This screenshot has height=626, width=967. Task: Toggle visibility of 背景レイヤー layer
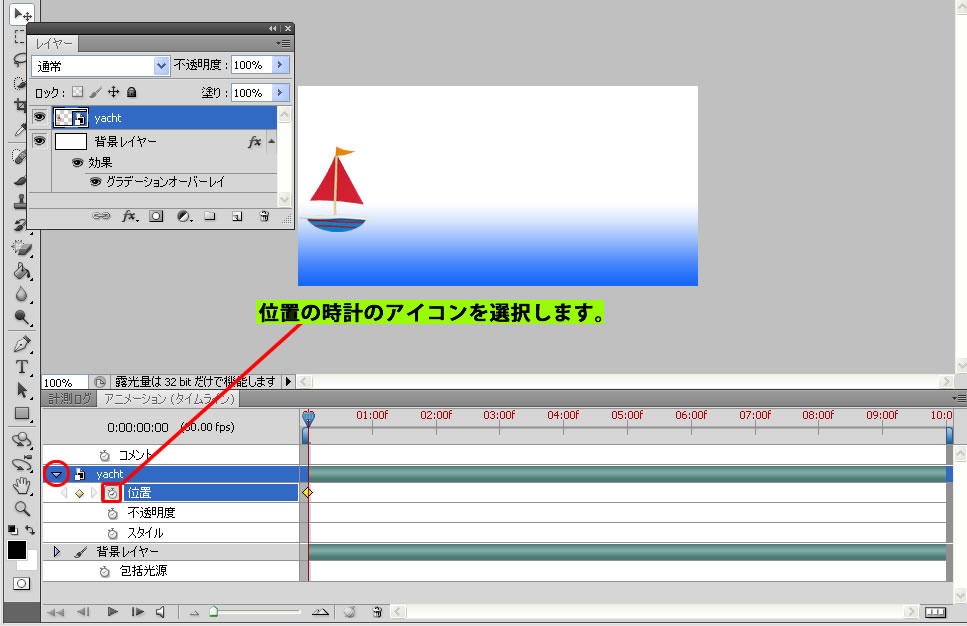click(40, 142)
